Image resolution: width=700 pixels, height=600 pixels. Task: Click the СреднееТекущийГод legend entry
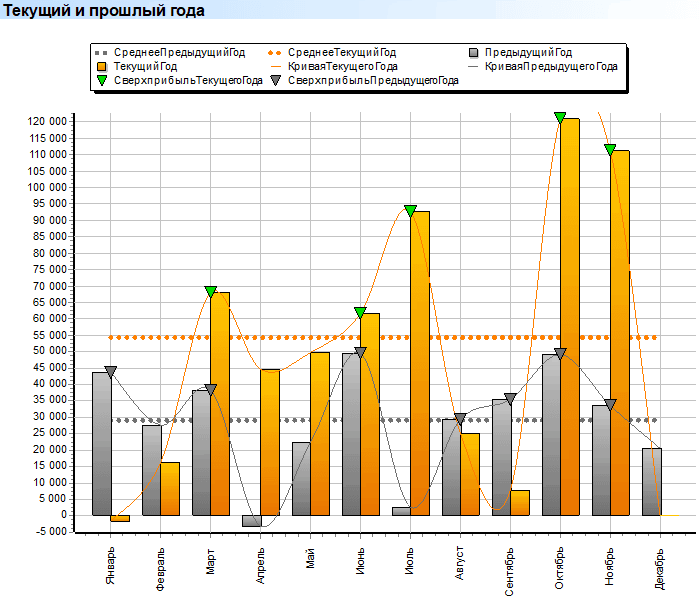(332, 53)
